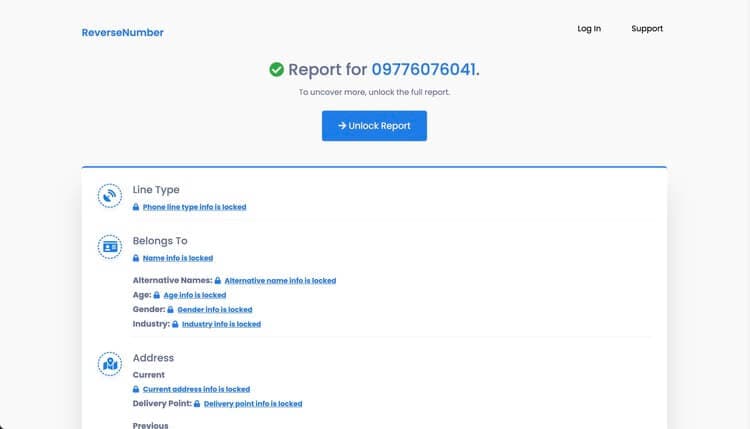Open 'Phone line type info is locked' link
This screenshot has height=429, width=750.
(194, 207)
